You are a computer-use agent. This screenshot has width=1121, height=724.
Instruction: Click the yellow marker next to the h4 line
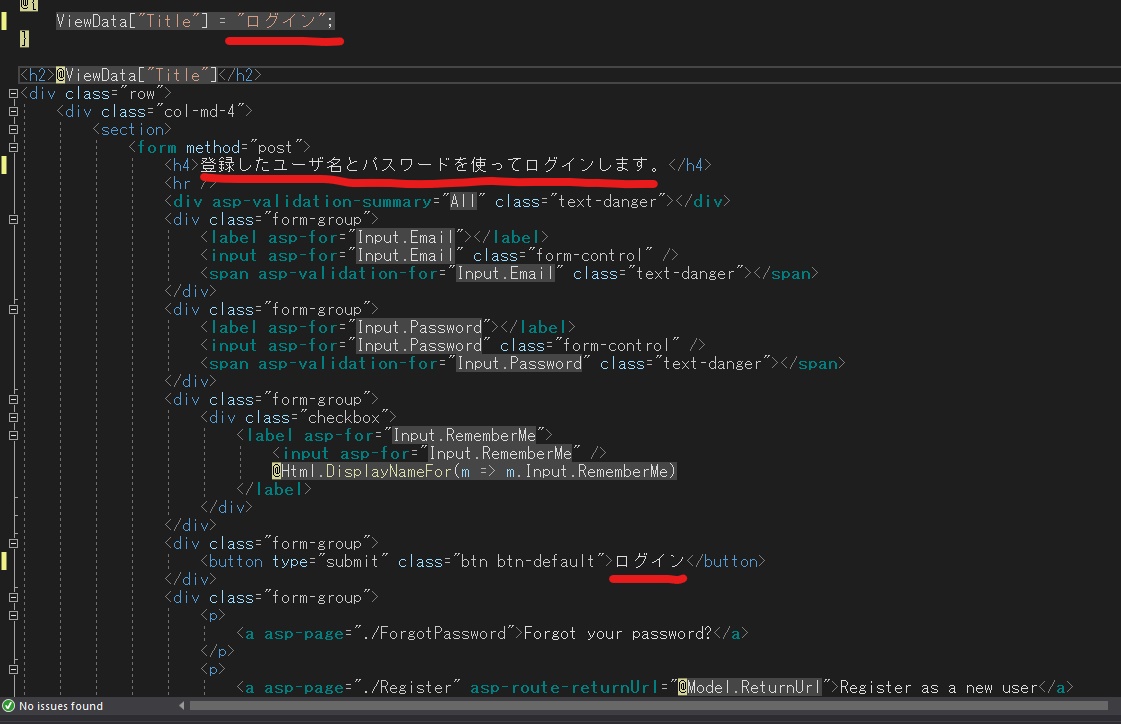tap(6, 164)
